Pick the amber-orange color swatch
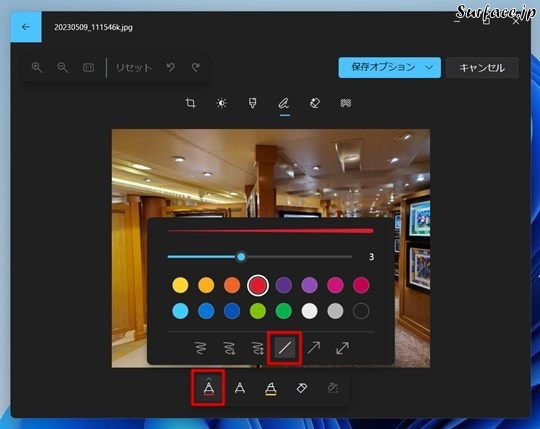Image resolution: width=540 pixels, height=429 pixels. coord(206,285)
